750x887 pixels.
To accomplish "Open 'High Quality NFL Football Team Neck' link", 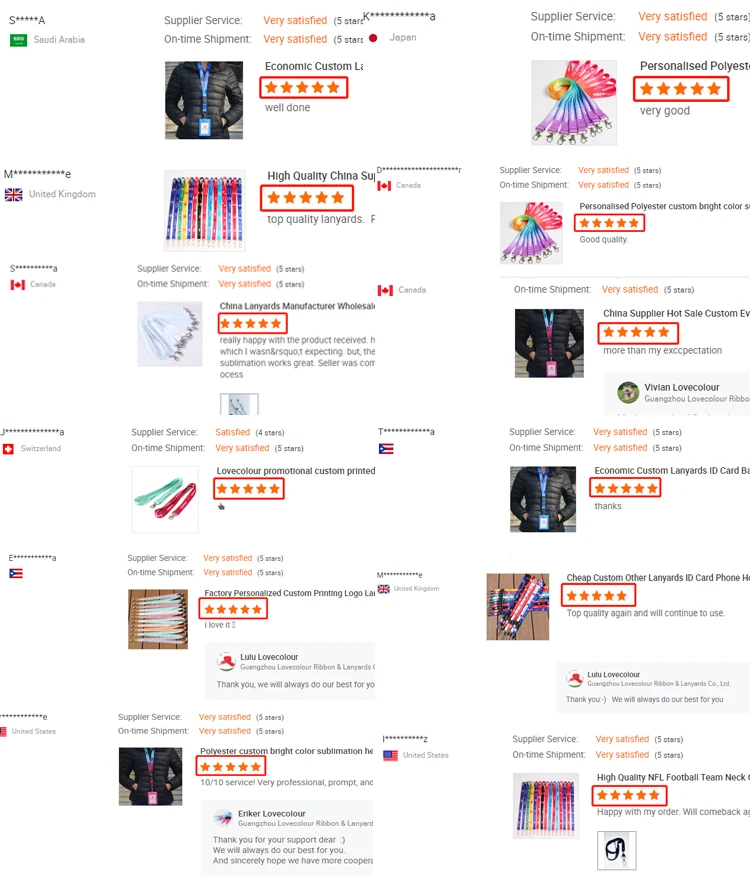I will 673,777.
